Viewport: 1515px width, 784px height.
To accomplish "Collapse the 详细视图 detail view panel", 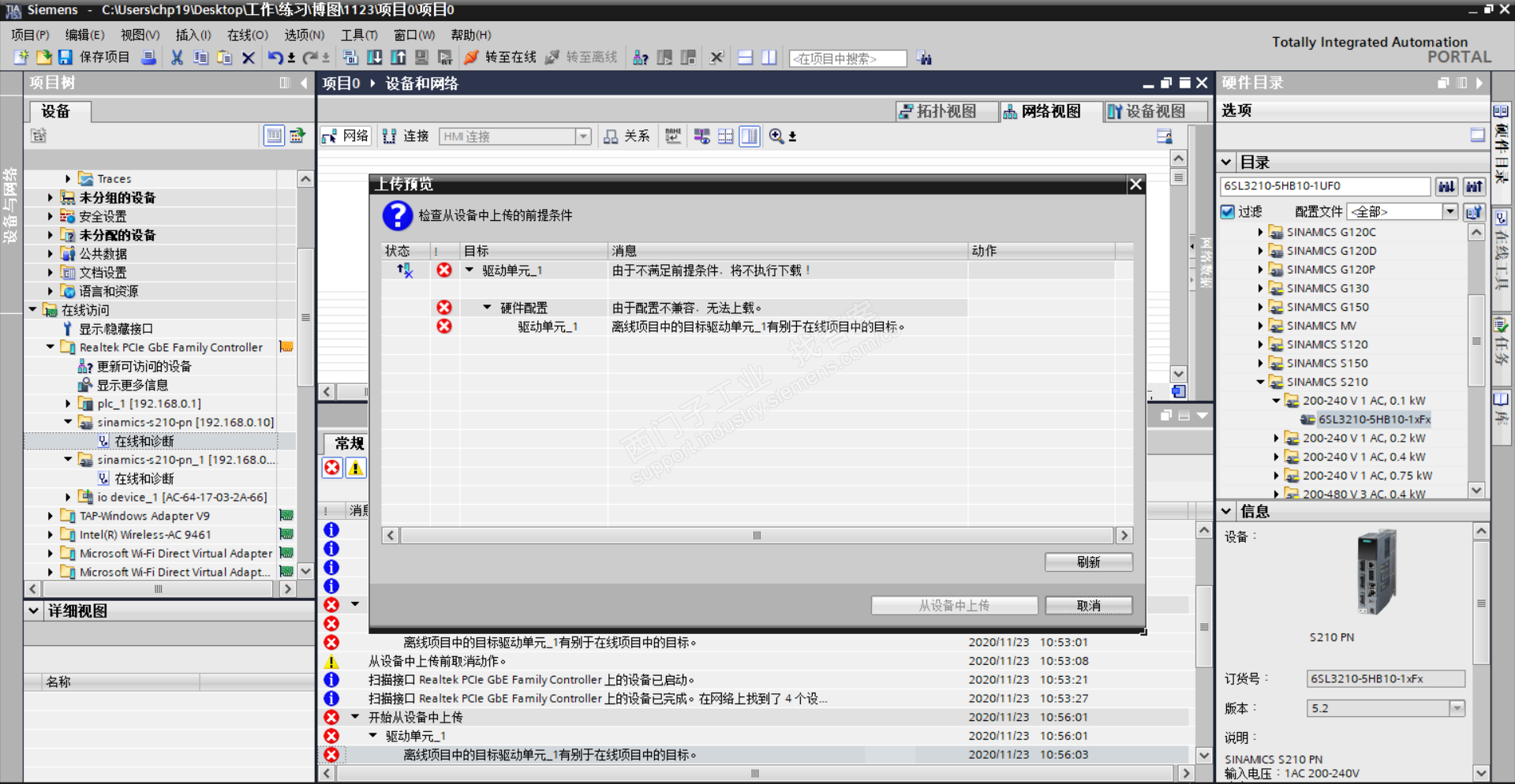I will pos(33,610).
